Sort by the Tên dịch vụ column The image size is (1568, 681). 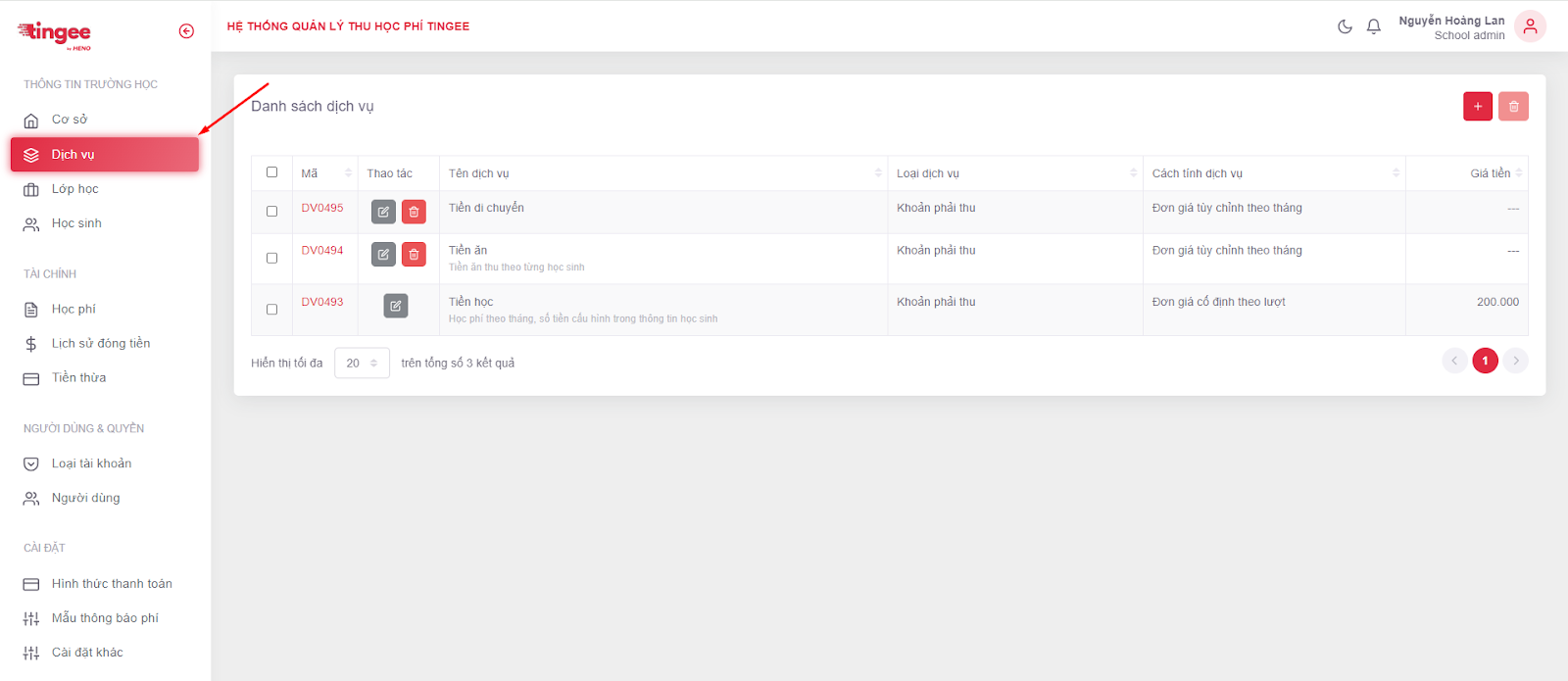pyautogui.click(x=878, y=173)
